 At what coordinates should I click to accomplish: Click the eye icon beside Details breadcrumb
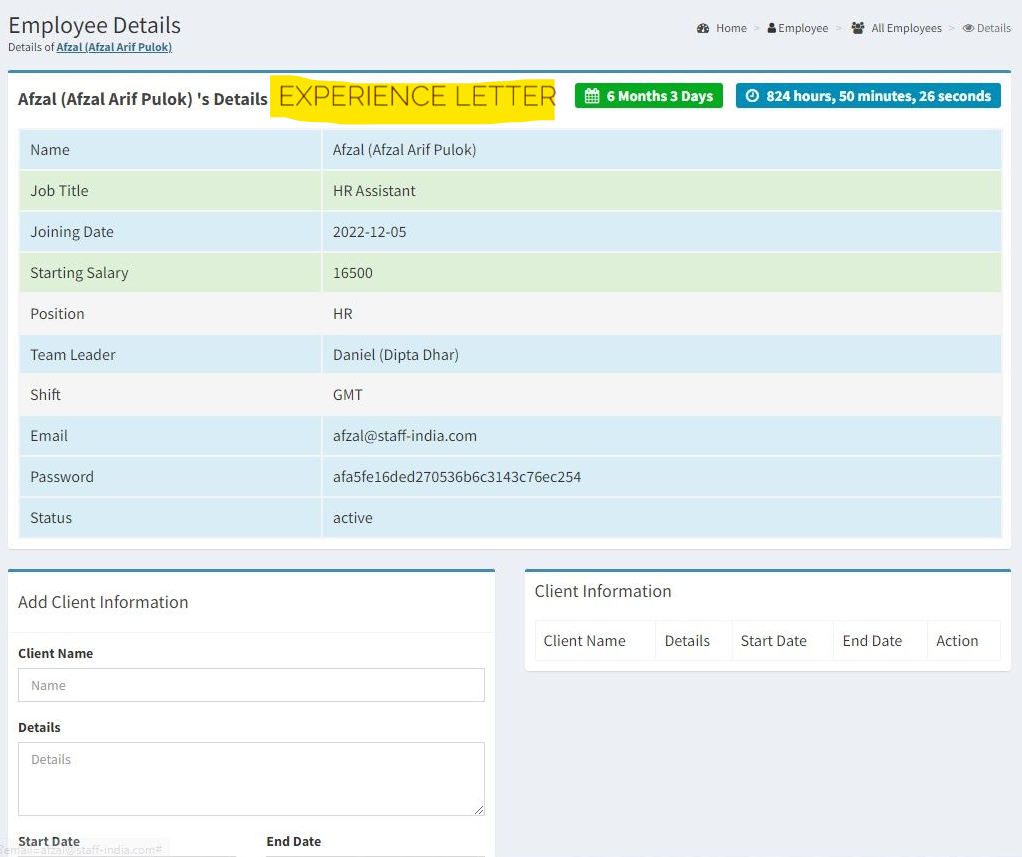pos(968,28)
